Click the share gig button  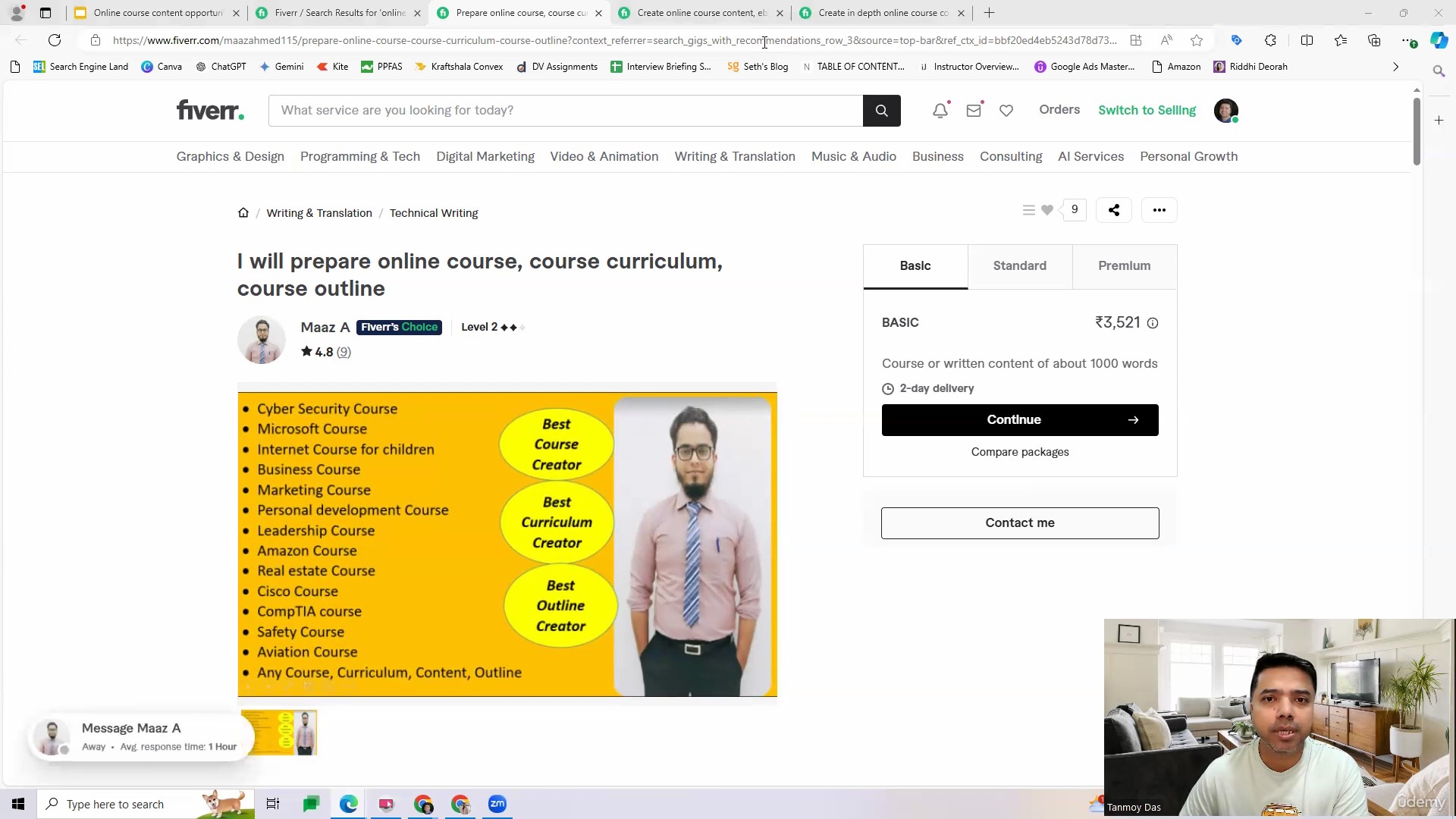click(1114, 210)
